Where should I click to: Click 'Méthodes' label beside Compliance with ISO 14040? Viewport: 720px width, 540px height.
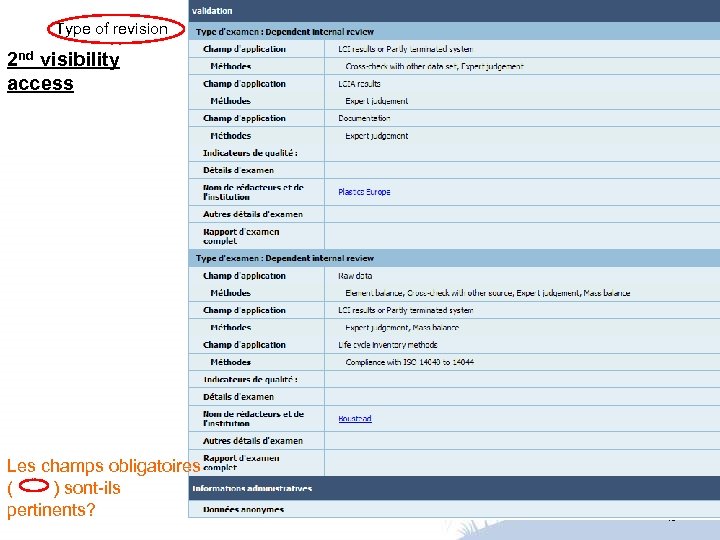[x=231, y=362]
